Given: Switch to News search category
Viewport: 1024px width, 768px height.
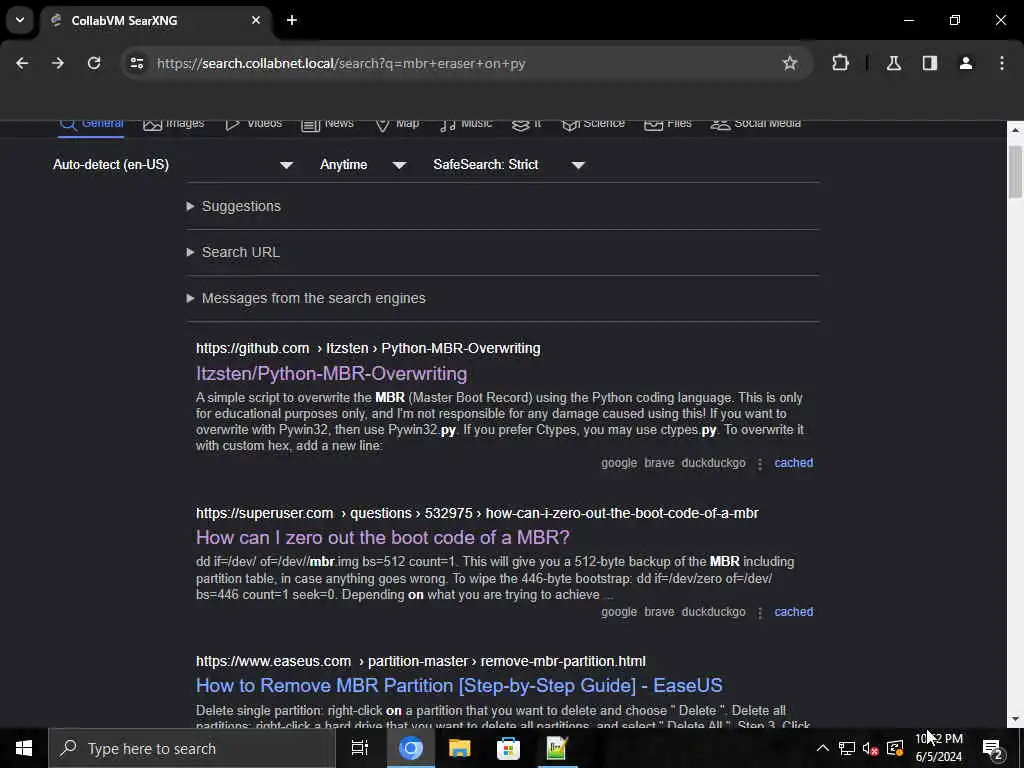Looking at the screenshot, I should (328, 123).
